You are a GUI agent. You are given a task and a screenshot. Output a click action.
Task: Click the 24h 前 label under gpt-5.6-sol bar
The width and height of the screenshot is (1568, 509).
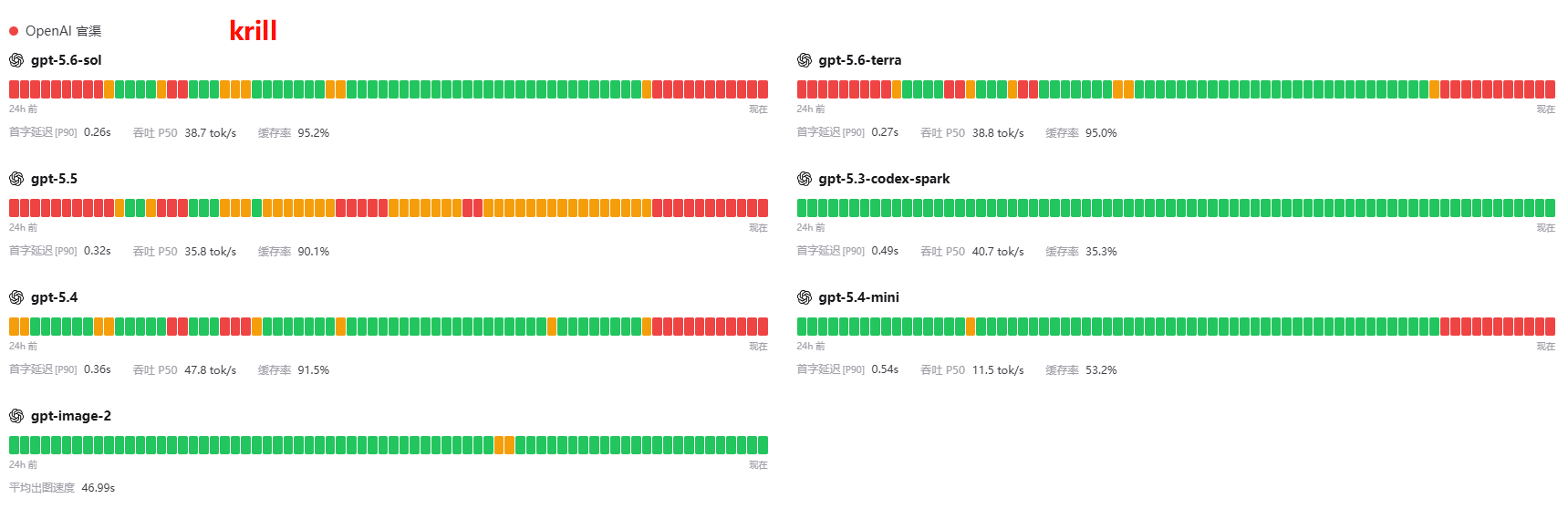[24, 109]
